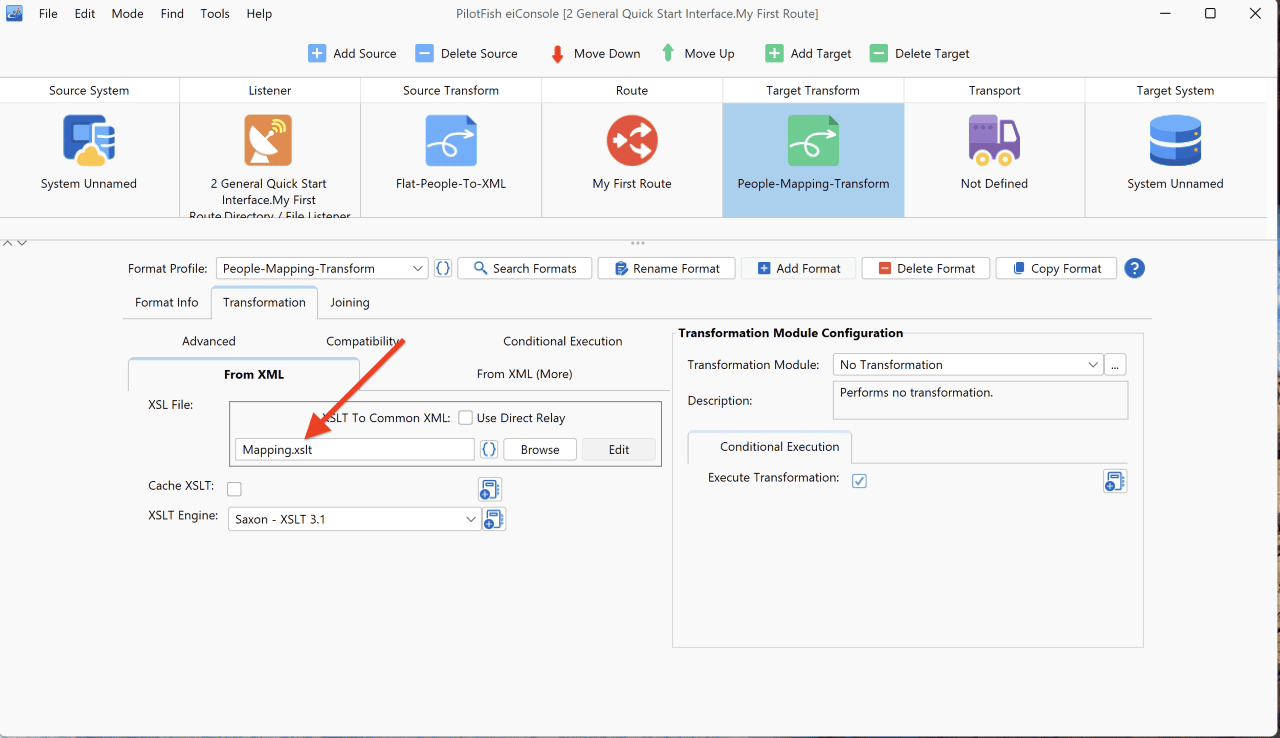Click the Browse button for XSL file

(x=540, y=449)
